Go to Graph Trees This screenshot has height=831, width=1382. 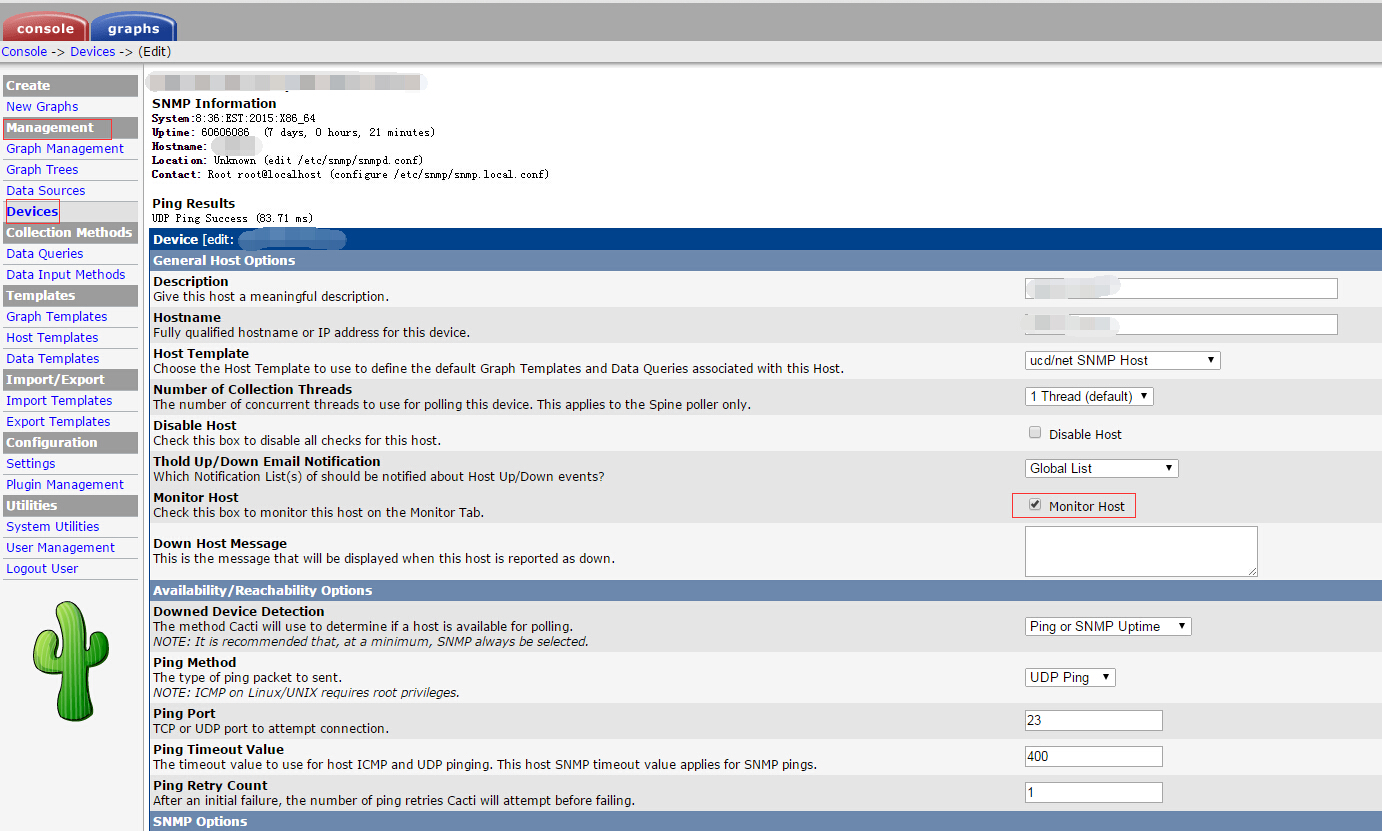pos(42,170)
